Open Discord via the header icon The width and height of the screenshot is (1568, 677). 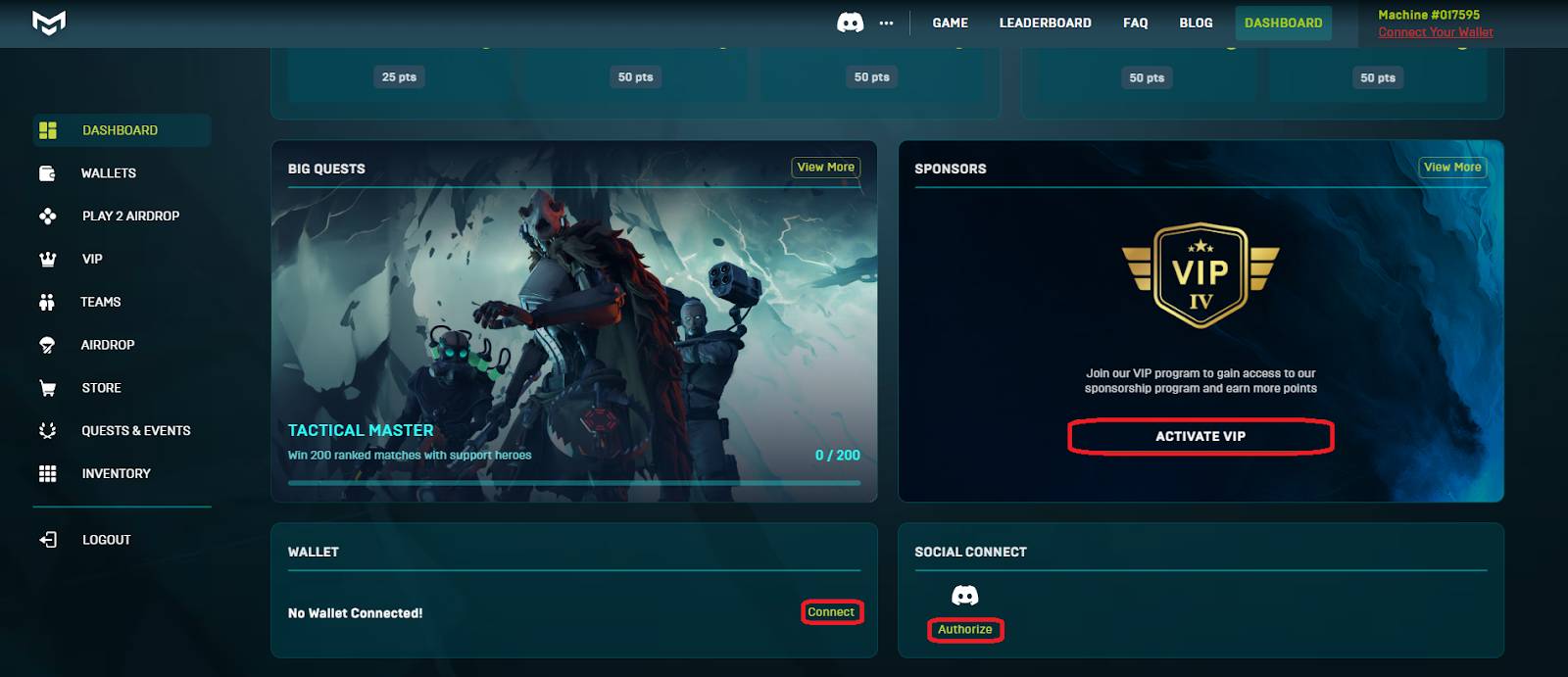(x=850, y=23)
